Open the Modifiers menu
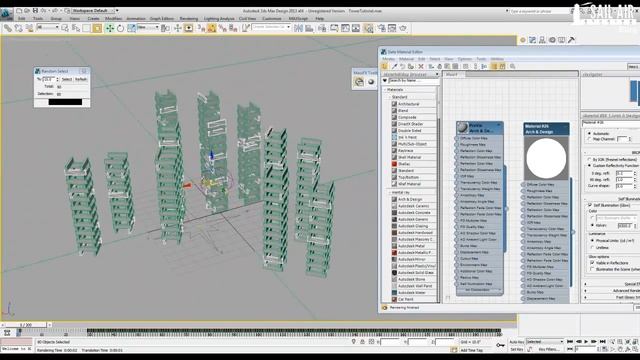 pyautogui.click(x=114, y=19)
